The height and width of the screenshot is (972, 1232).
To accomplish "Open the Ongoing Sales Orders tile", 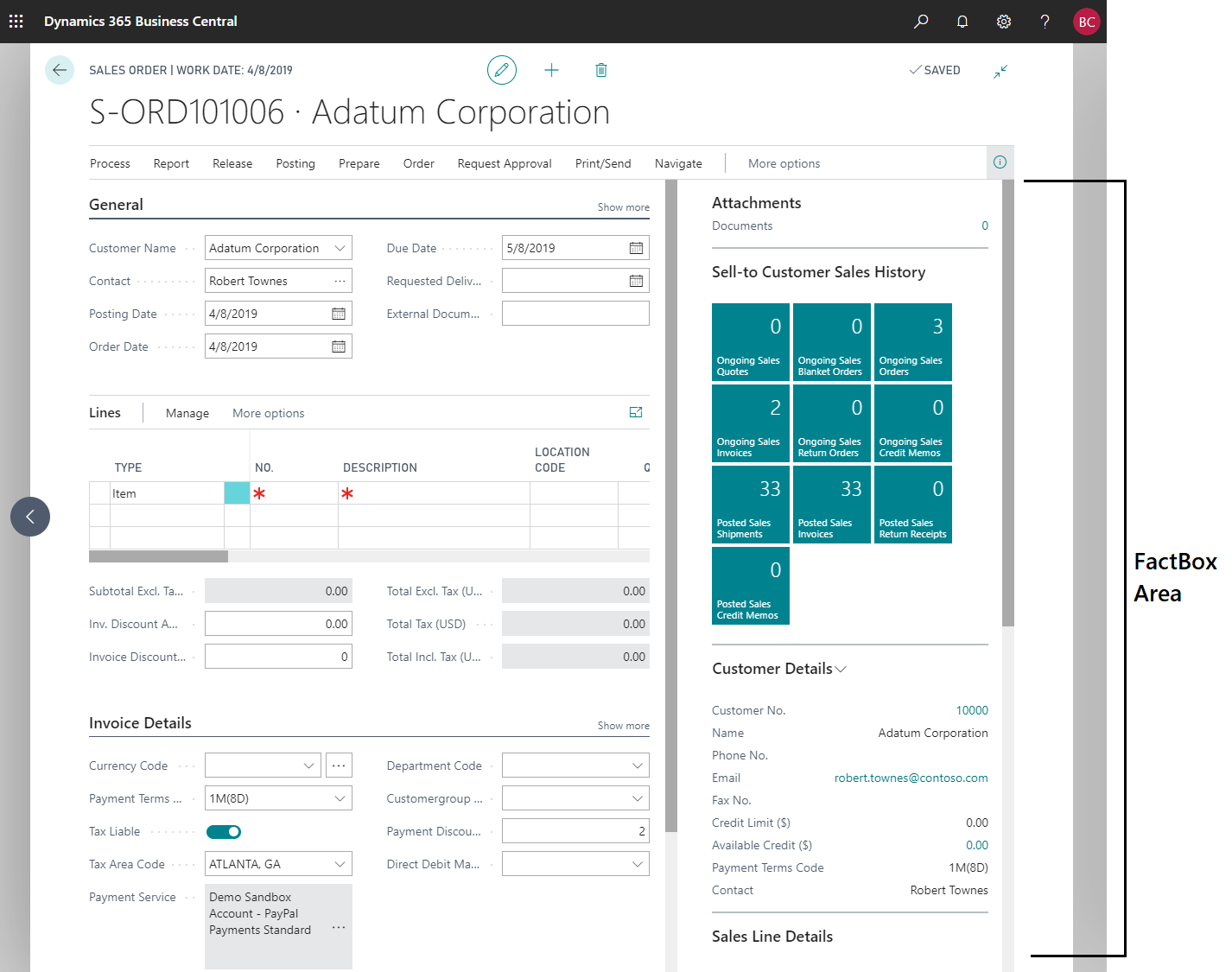I will pyautogui.click(x=913, y=342).
